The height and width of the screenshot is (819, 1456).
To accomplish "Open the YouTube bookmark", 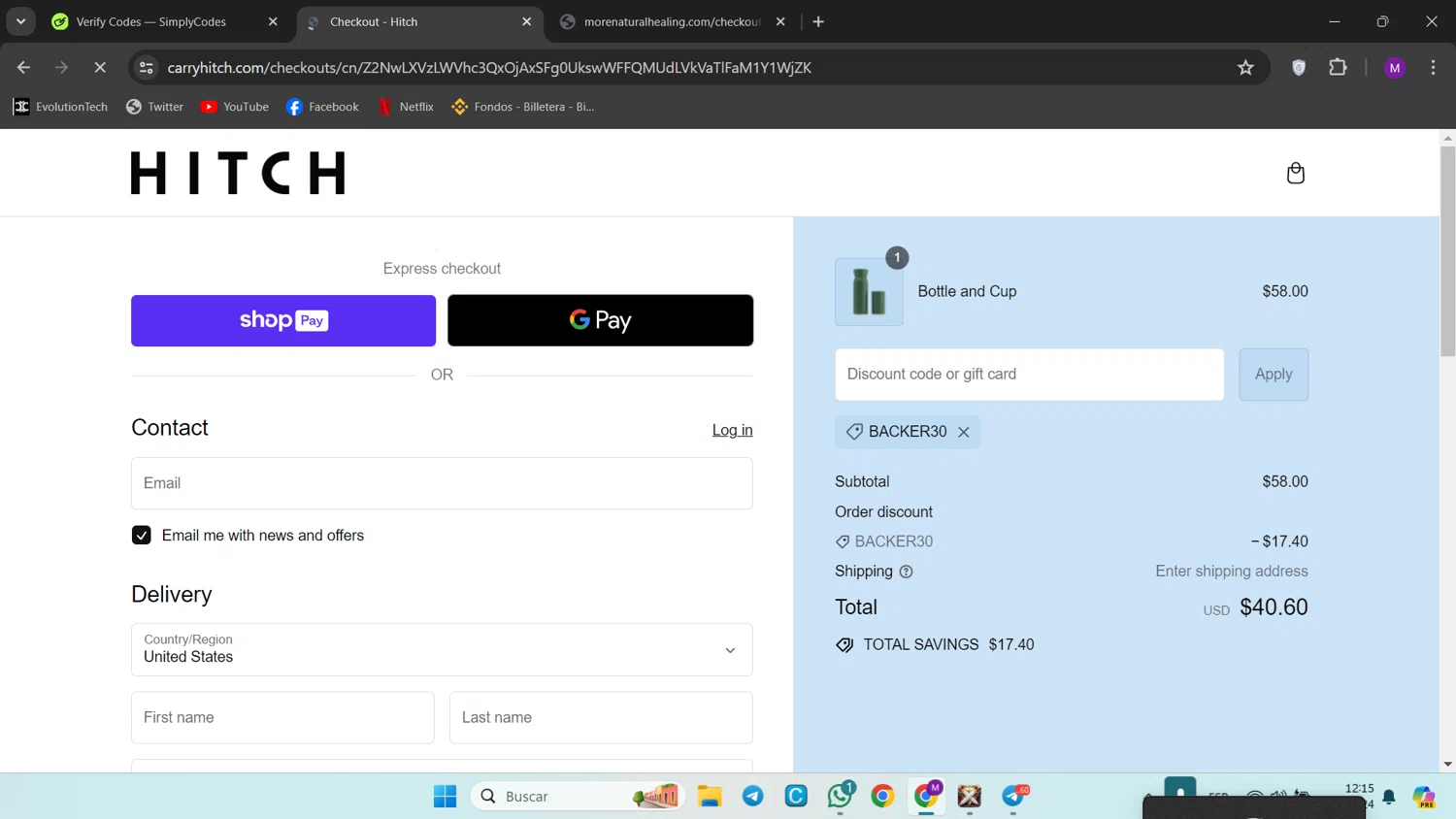I will [234, 107].
